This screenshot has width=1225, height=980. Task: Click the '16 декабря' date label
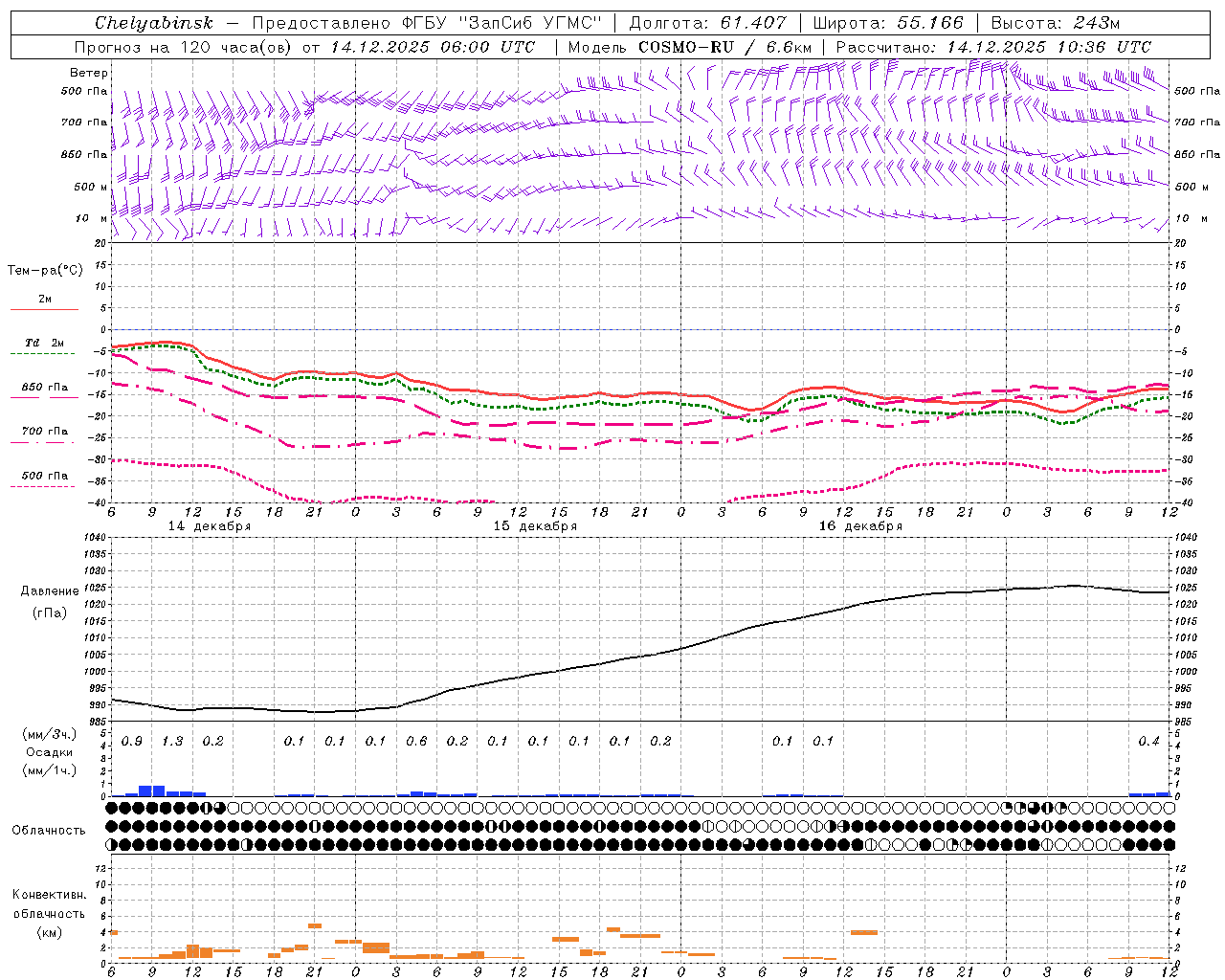tap(860, 526)
